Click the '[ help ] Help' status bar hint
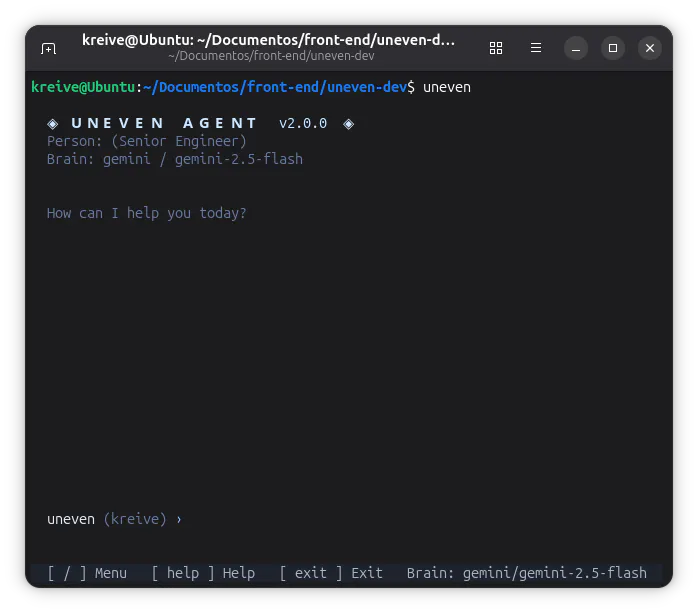Viewport: 698px width, 613px height. (203, 573)
